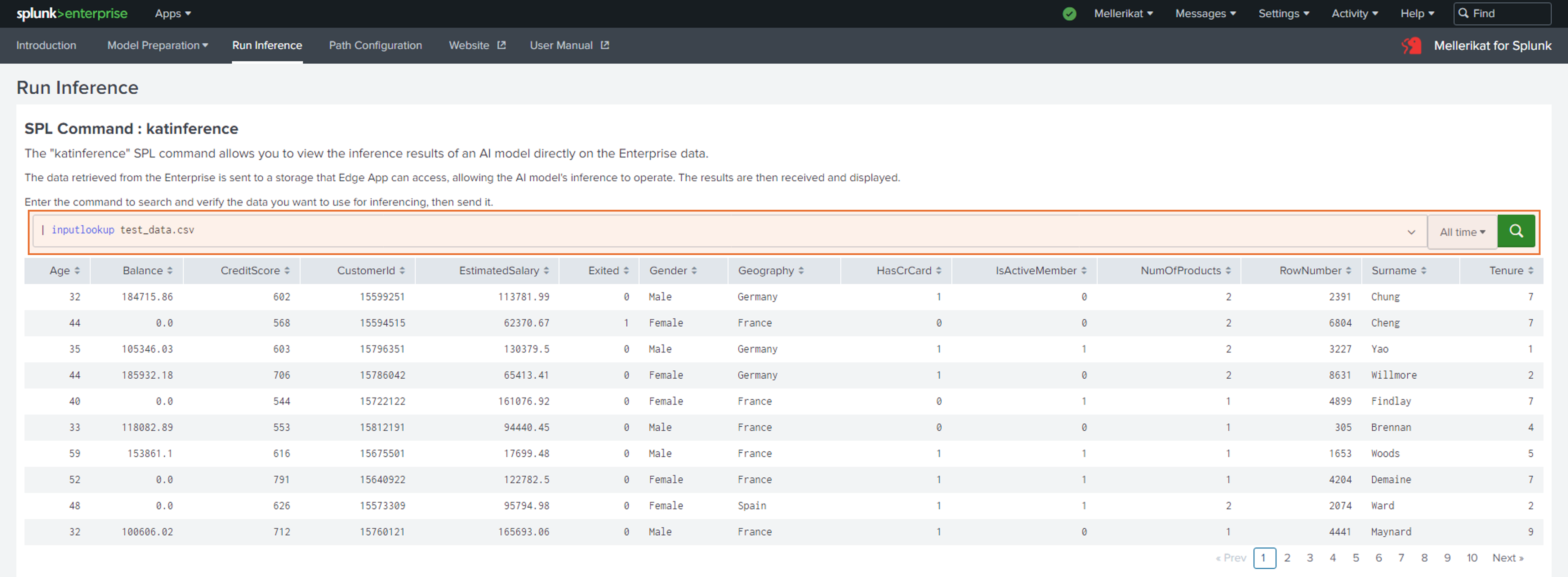This screenshot has height=577, width=1568.
Task: Click RowNumber cell 305
Action: click(x=1343, y=427)
